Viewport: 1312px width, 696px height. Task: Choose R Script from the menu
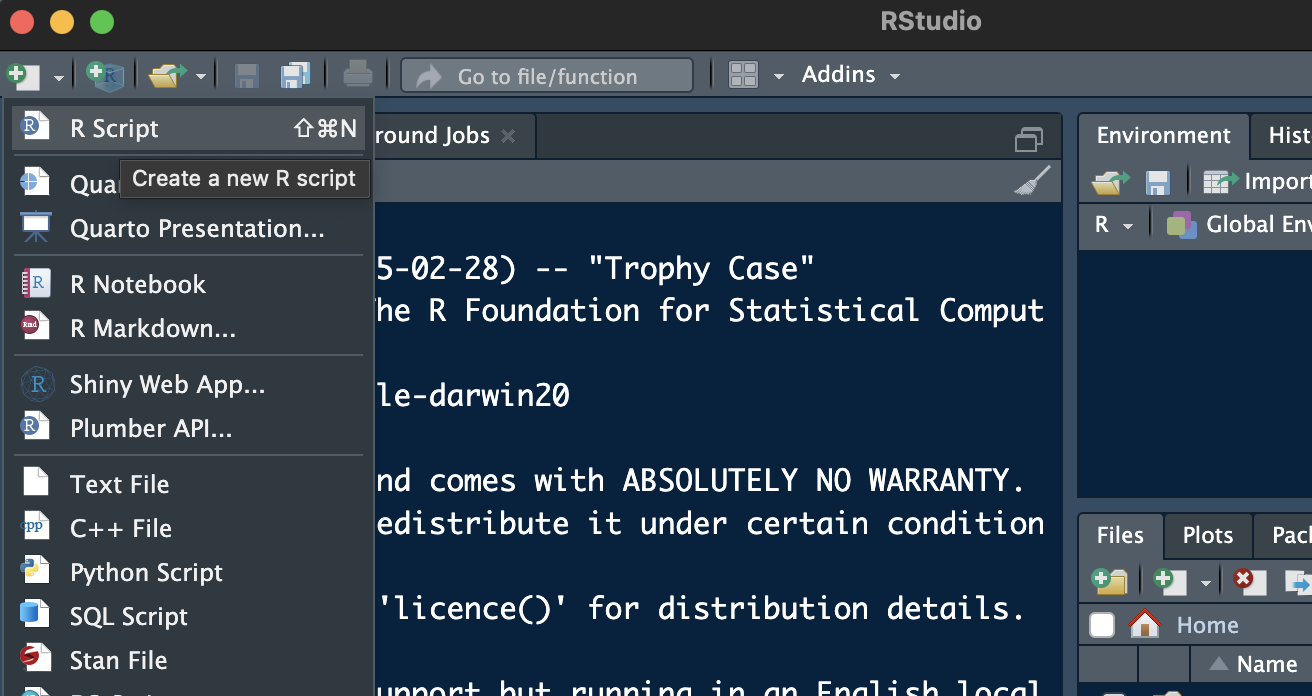point(188,128)
